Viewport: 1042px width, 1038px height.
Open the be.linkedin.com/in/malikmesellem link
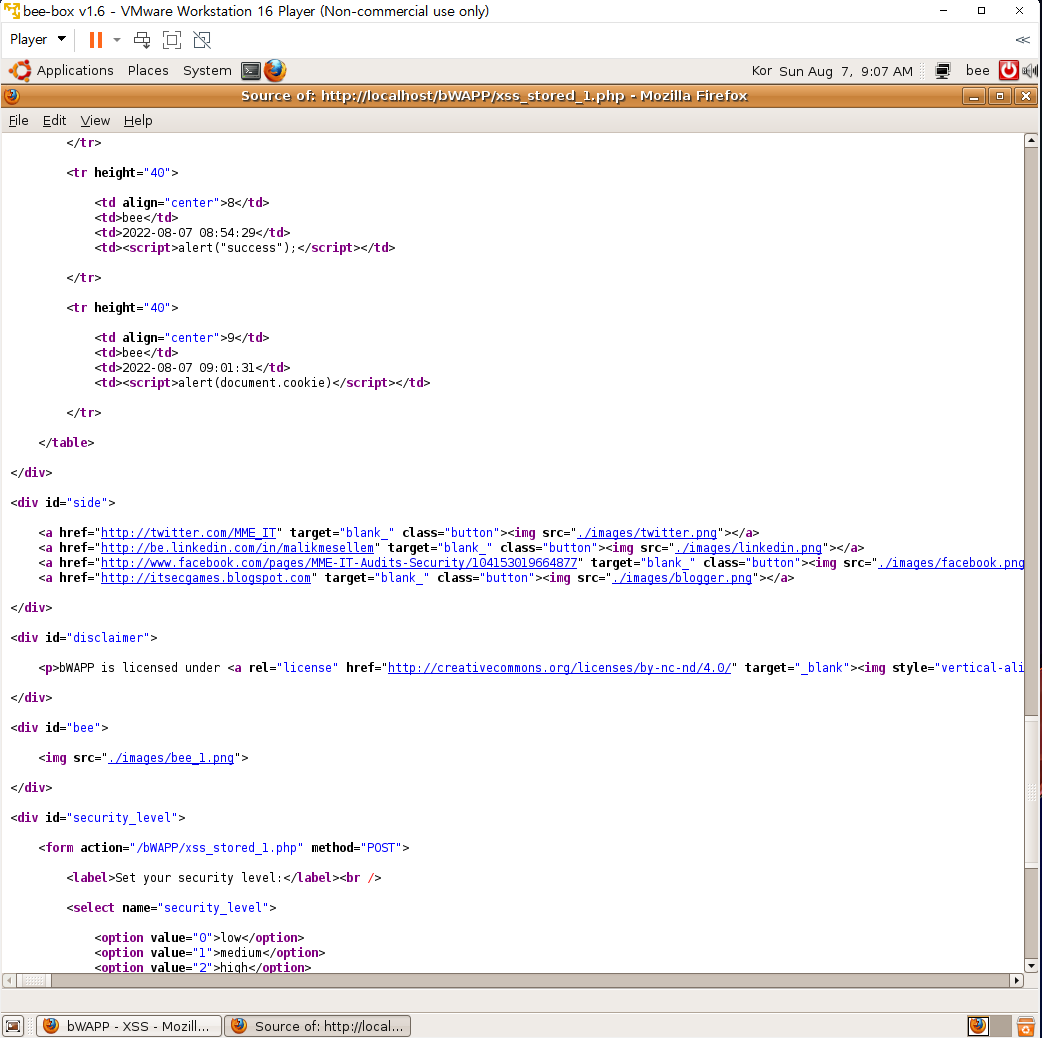coord(237,548)
